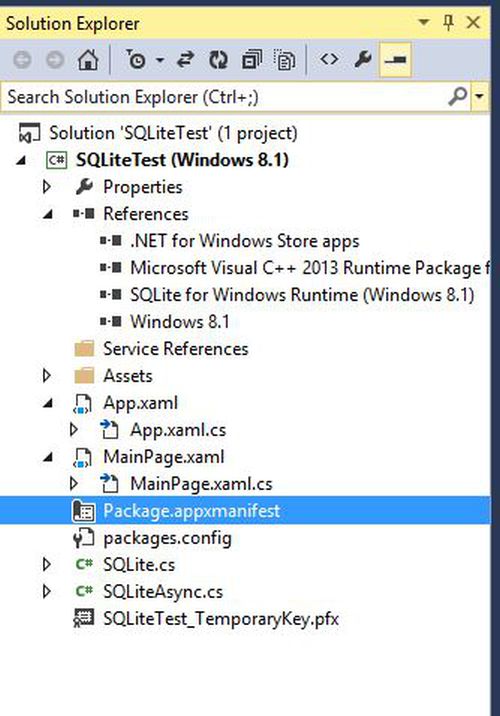Toggle Sync with Active Document icon
The image size is (500, 716).
coord(185,60)
